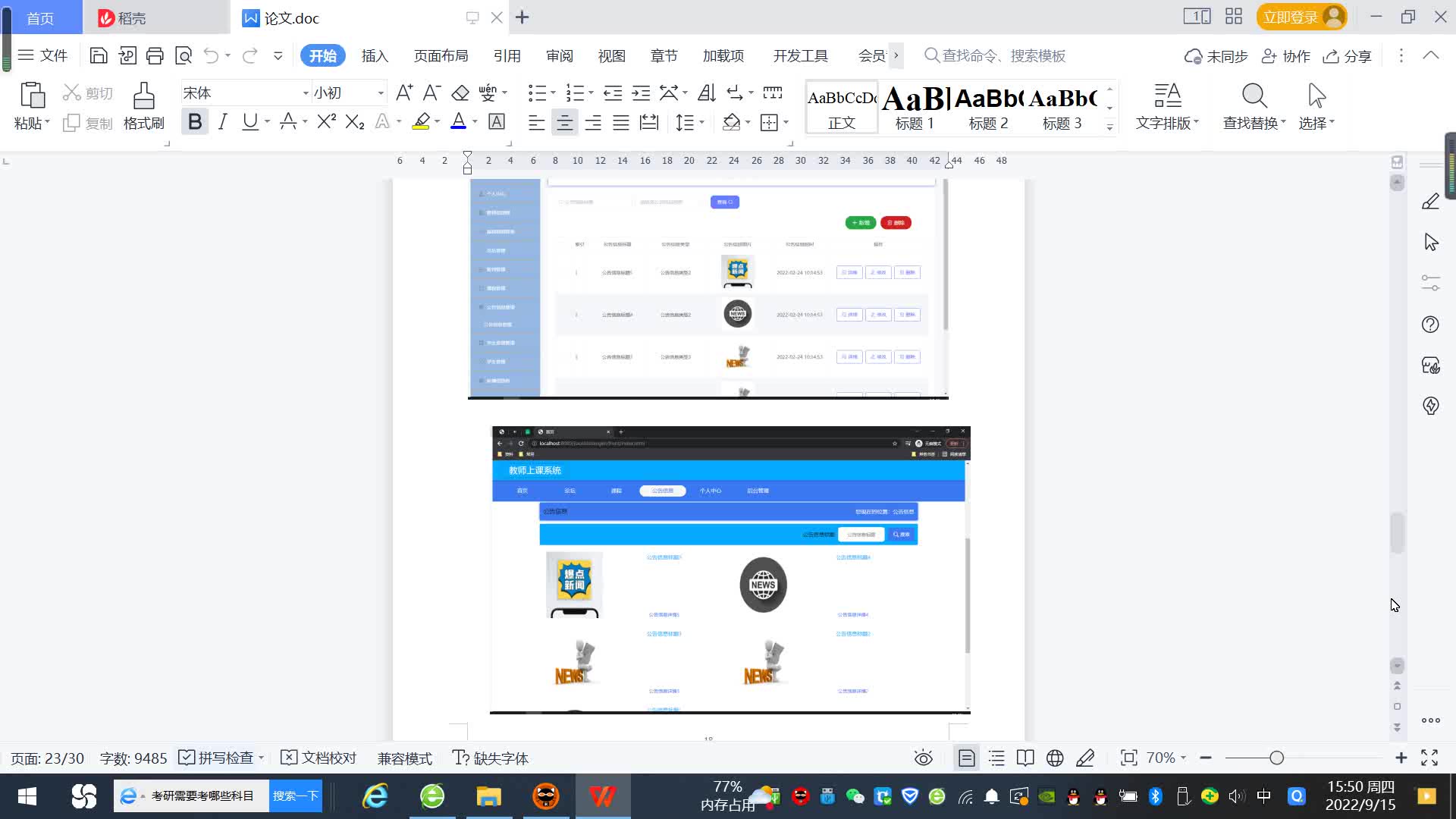Open the font name dropdown (宋体)
This screenshot has height=819, width=1456.
(306, 93)
